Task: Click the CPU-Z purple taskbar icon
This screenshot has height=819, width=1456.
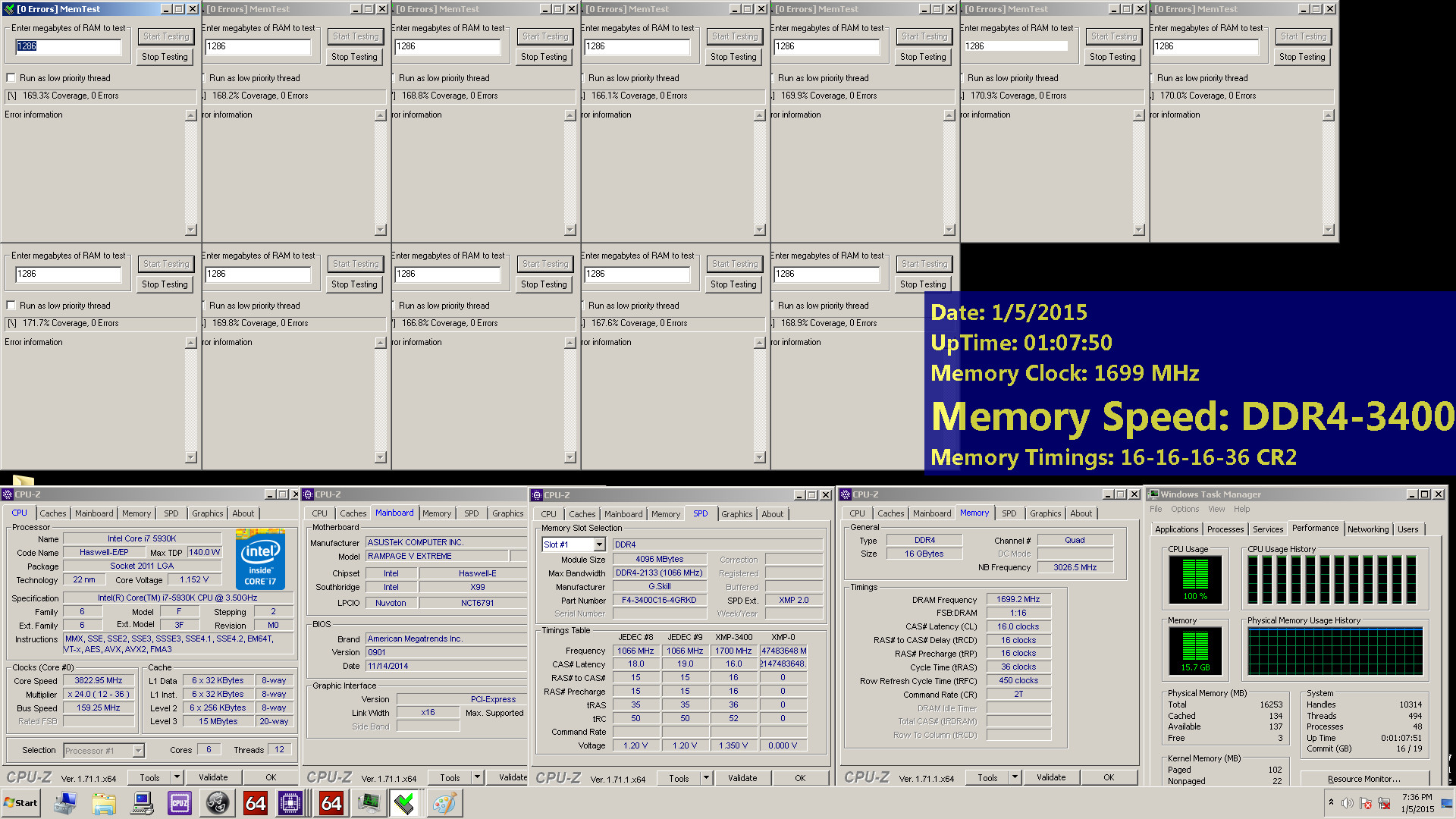Action: pyautogui.click(x=180, y=803)
